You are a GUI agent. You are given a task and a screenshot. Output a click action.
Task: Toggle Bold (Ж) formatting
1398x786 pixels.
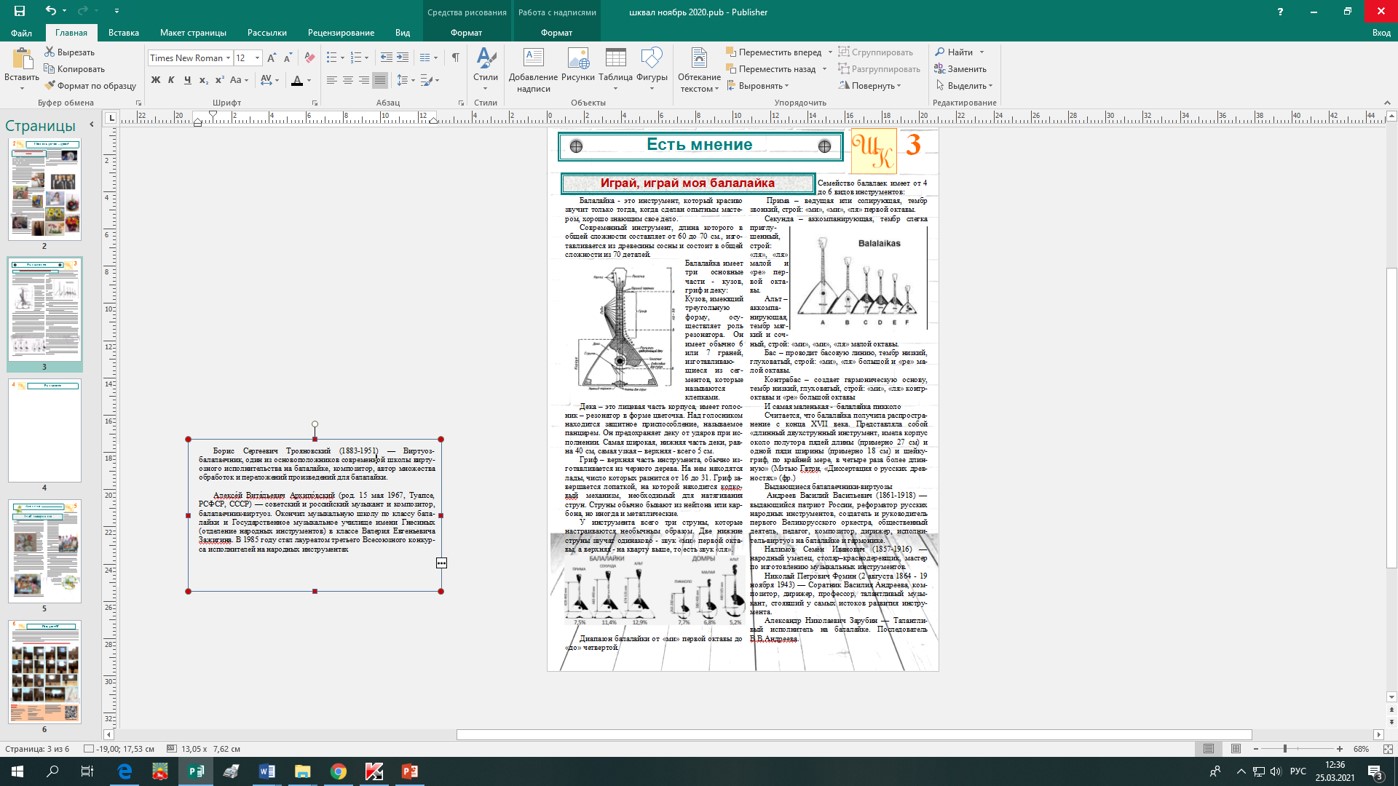click(x=155, y=80)
